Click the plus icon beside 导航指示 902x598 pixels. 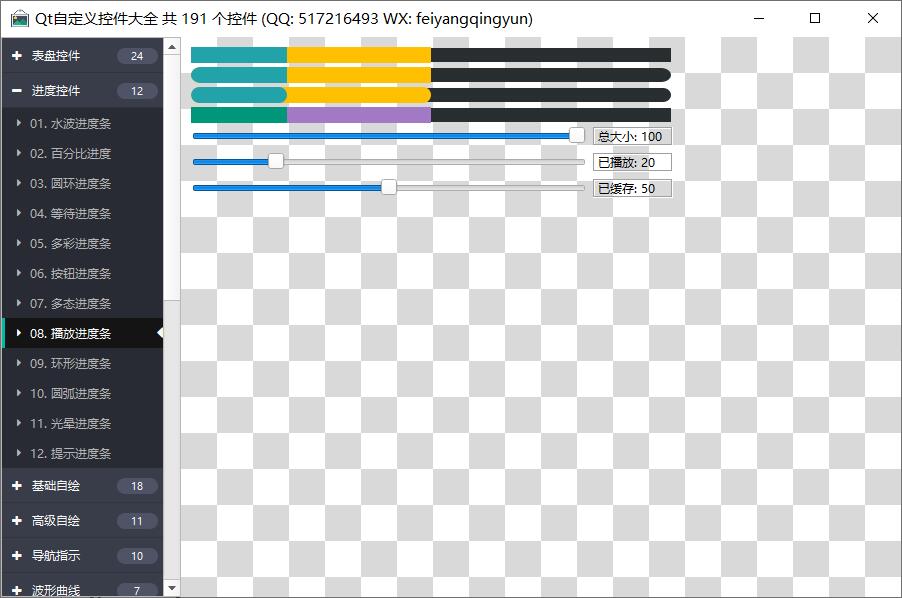point(17,556)
